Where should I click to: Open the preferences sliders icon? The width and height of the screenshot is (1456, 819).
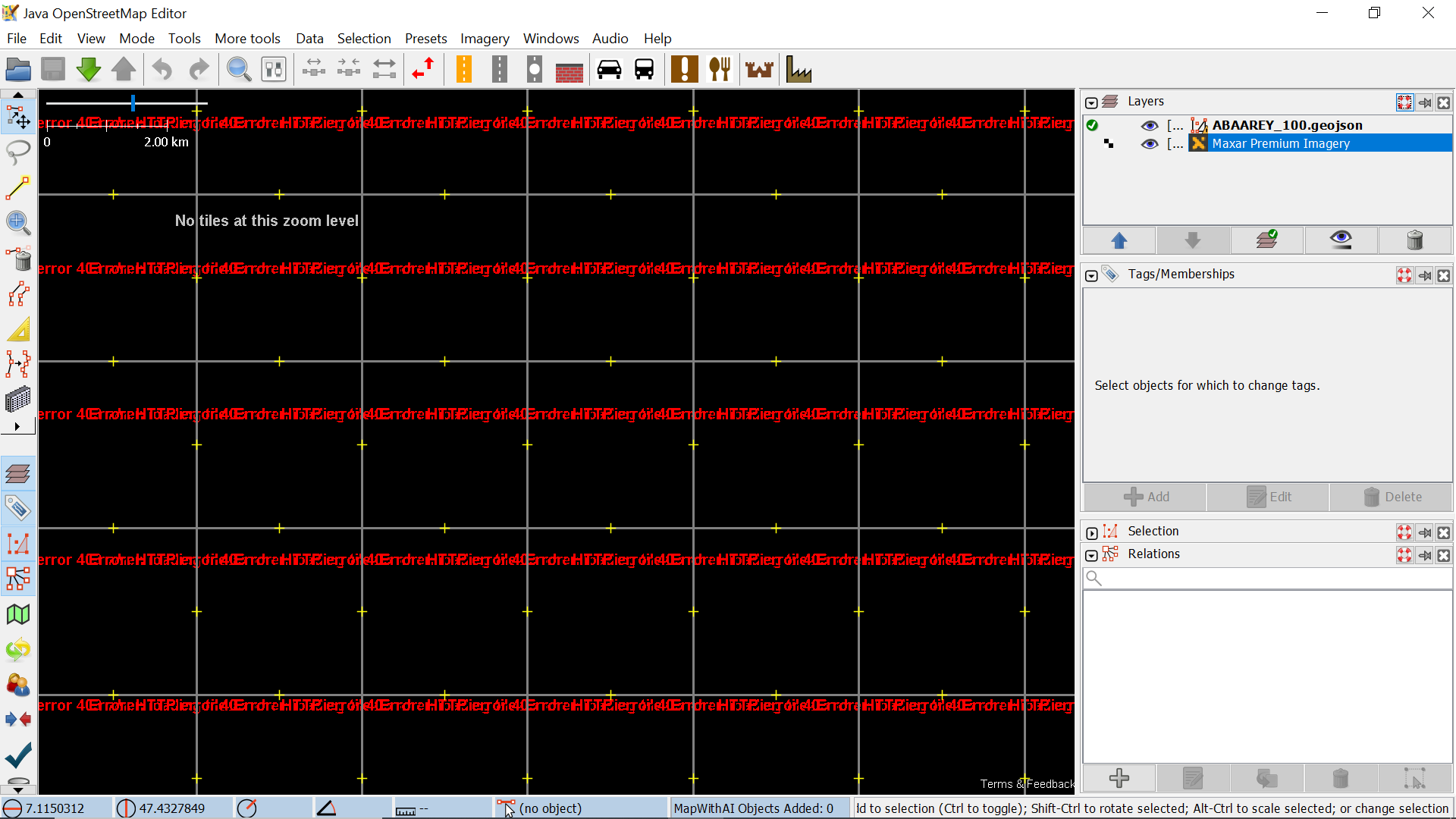(x=274, y=70)
